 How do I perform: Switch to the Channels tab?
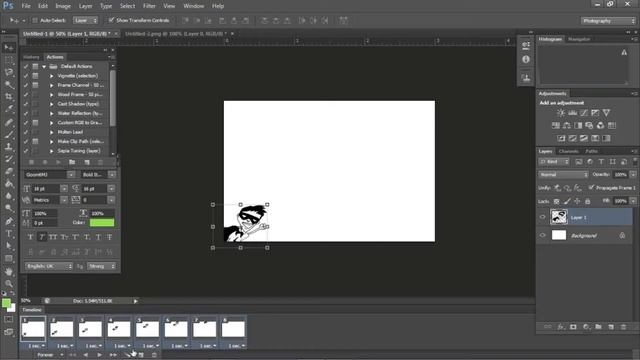[569, 151]
